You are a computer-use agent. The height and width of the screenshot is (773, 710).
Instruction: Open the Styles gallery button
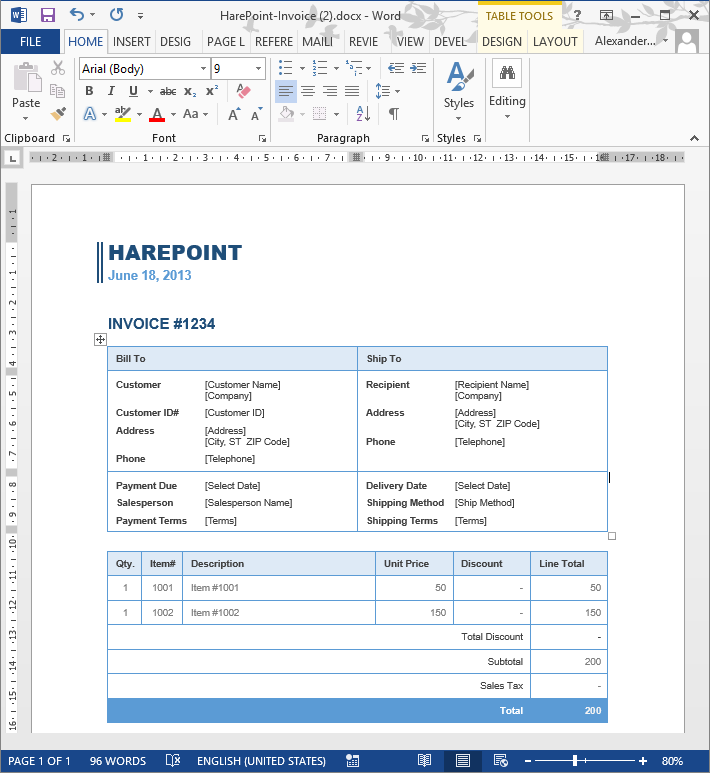tap(459, 92)
